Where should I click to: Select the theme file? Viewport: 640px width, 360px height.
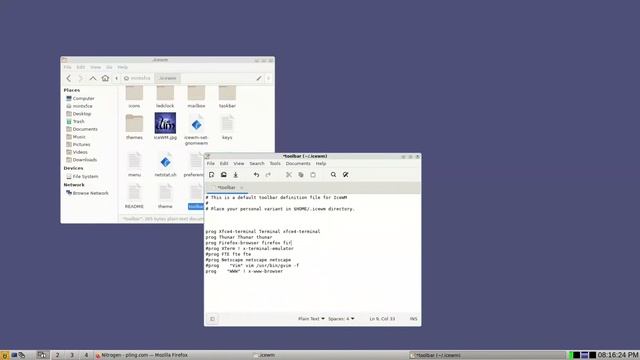coord(165,196)
